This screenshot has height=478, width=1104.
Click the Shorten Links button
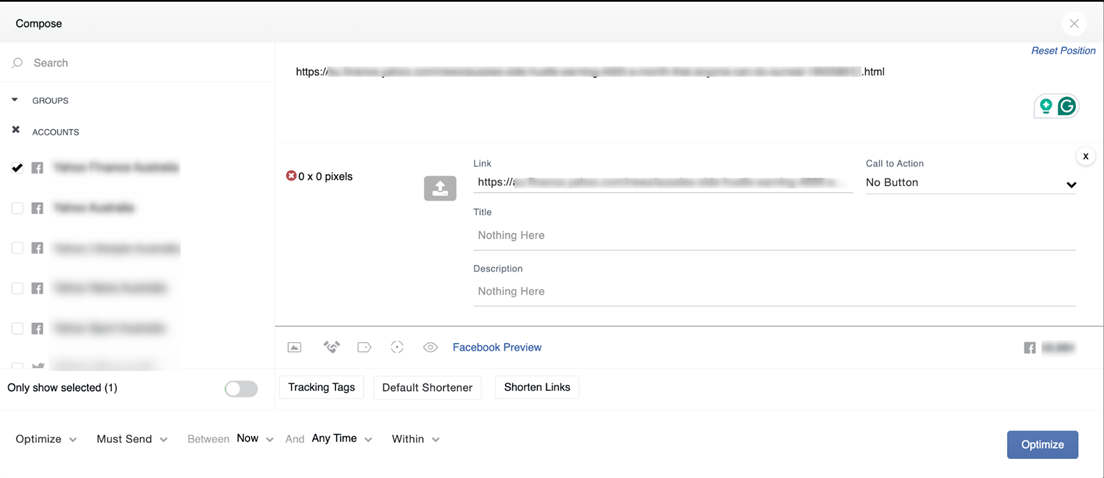537,387
